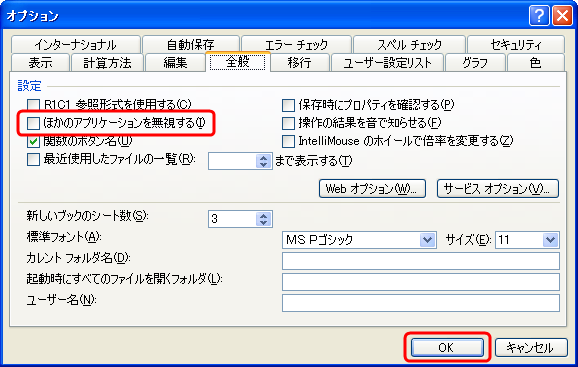The width and height of the screenshot is (578, 367).
Task: Click the recent files count field
Action: point(232,161)
